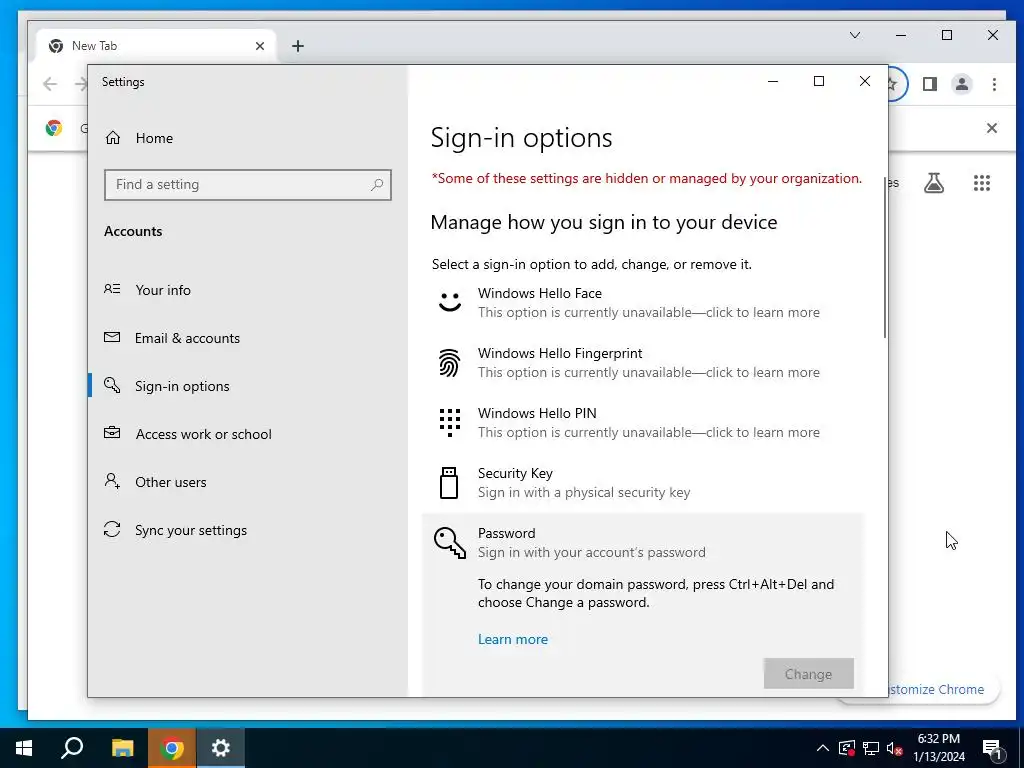
Task: Open Windows Start menu
Action: [x=24, y=748]
